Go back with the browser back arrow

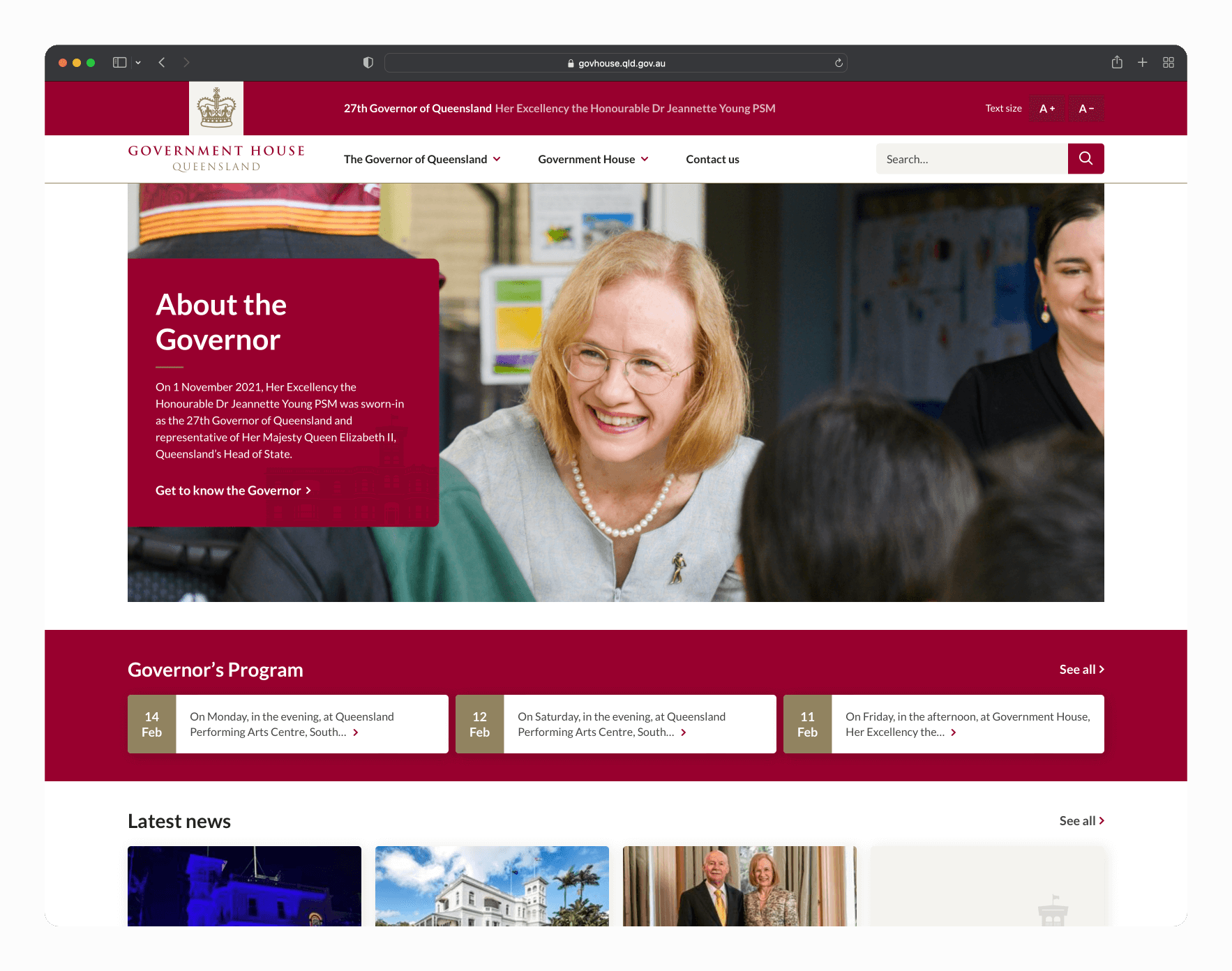162,62
